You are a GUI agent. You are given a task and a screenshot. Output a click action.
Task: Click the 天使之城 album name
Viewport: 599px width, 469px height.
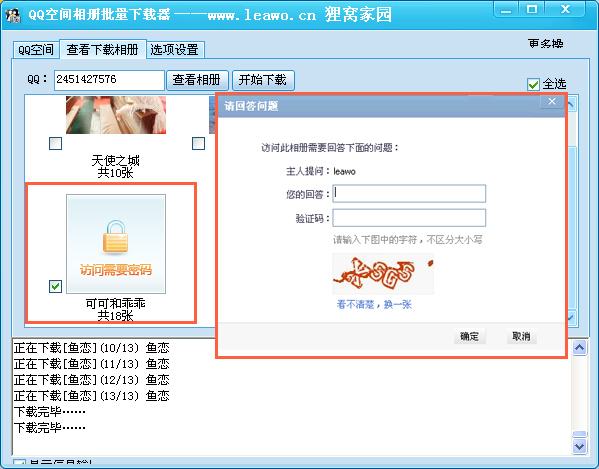115,160
